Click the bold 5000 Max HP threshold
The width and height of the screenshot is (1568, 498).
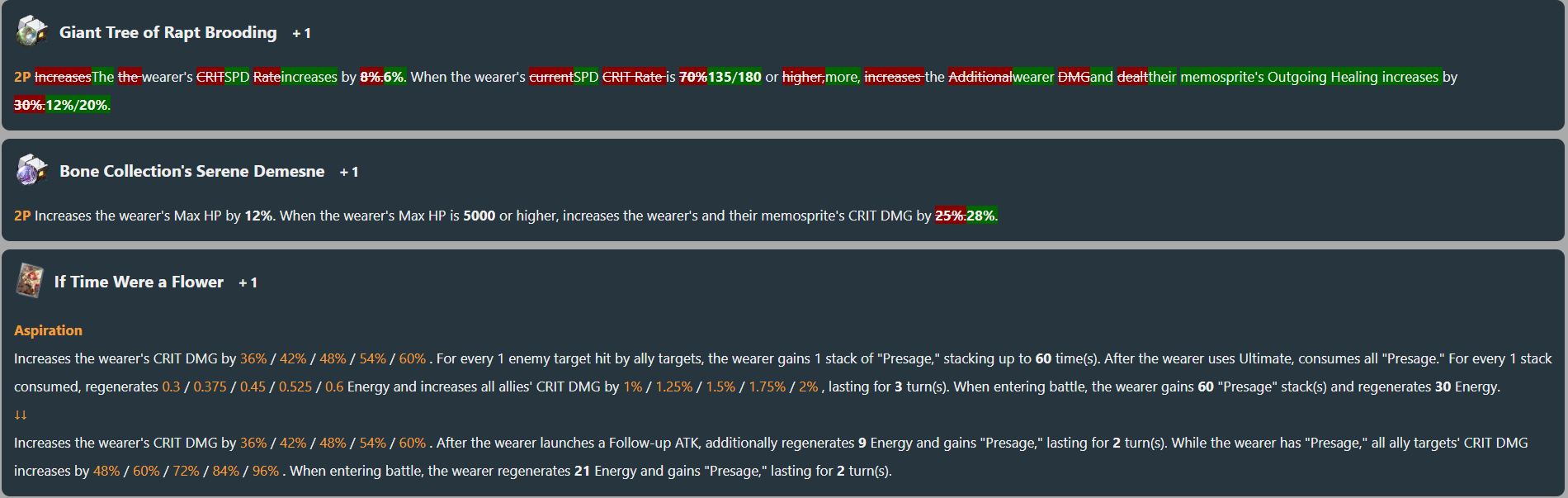[x=479, y=216]
